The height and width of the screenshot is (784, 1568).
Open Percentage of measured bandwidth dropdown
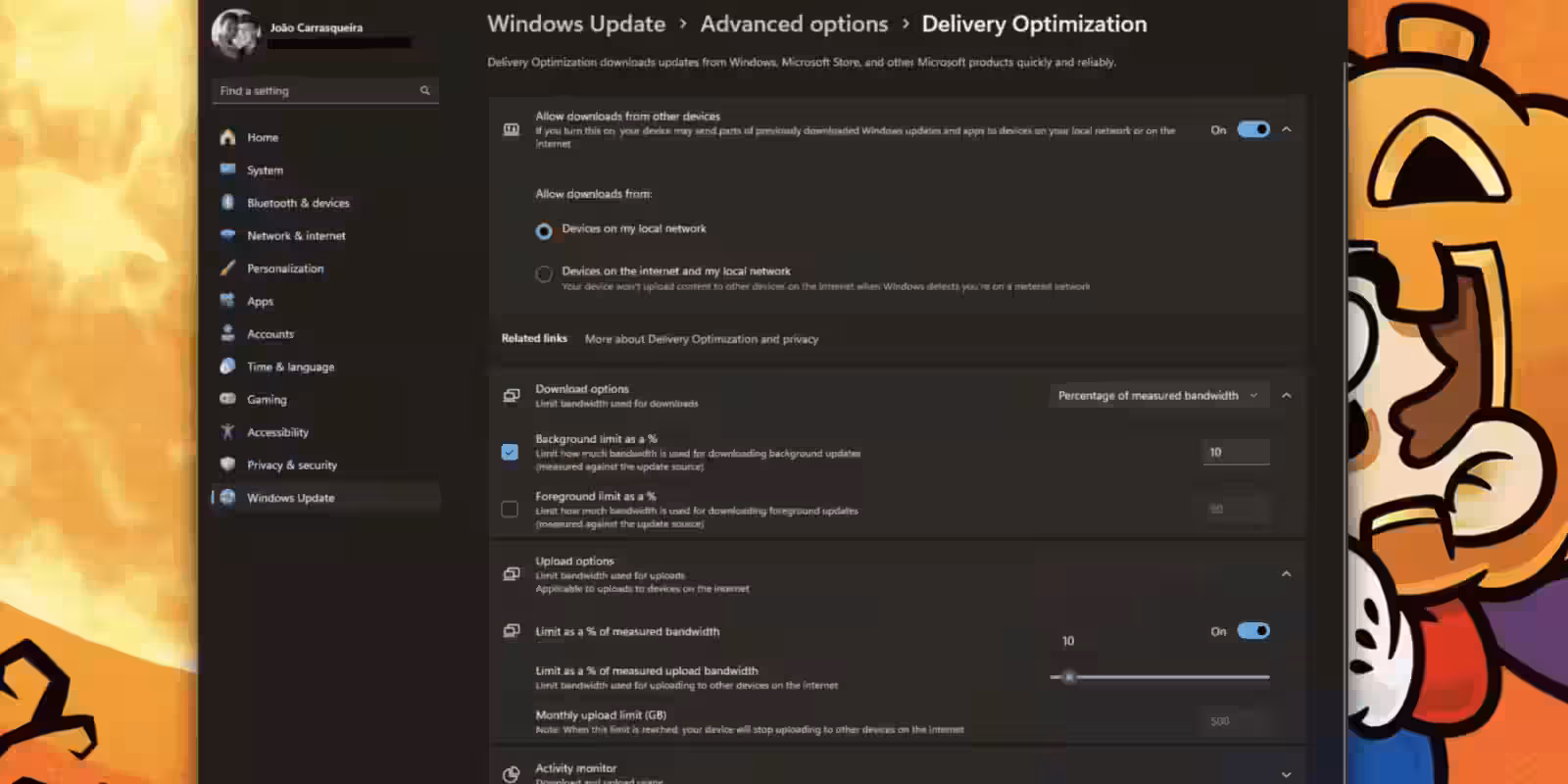(1158, 396)
